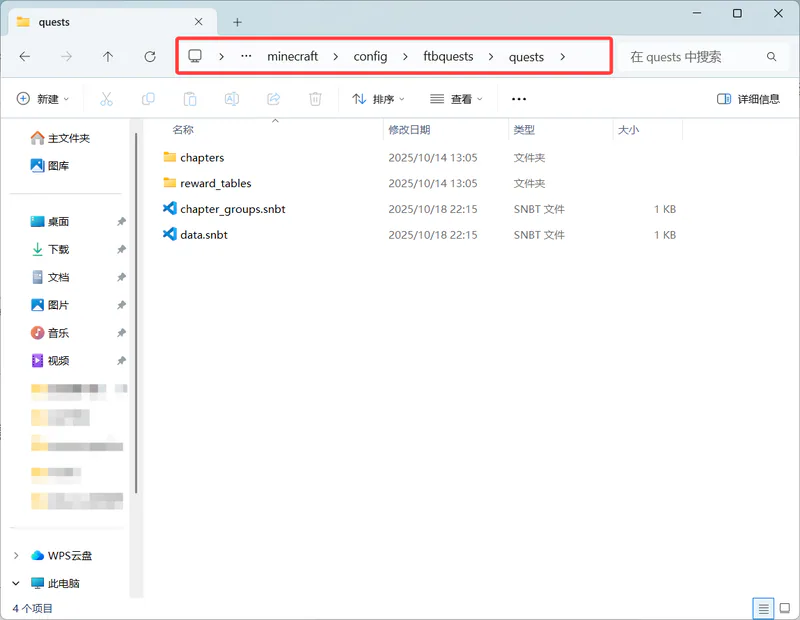Click the Paste icon in toolbar
Image resolution: width=800 pixels, height=620 pixels.
click(x=190, y=98)
